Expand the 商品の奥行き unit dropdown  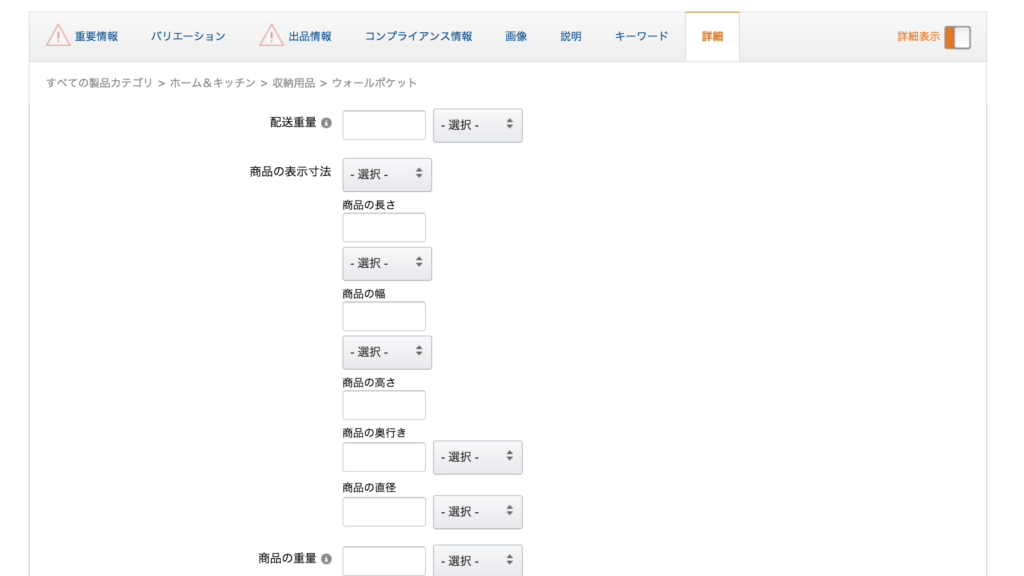(x=477, y=457)
